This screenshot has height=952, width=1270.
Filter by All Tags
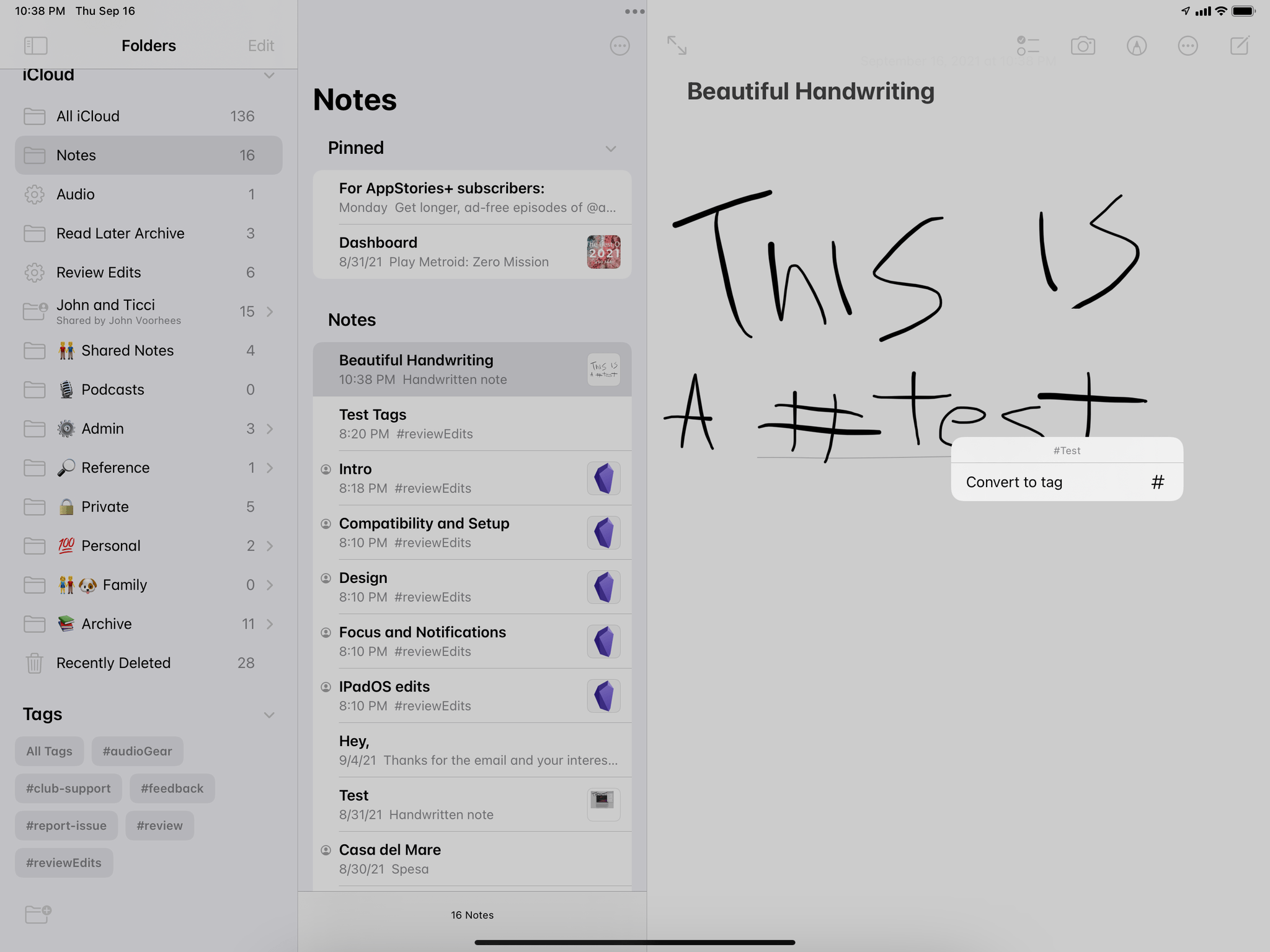(49, 751)
